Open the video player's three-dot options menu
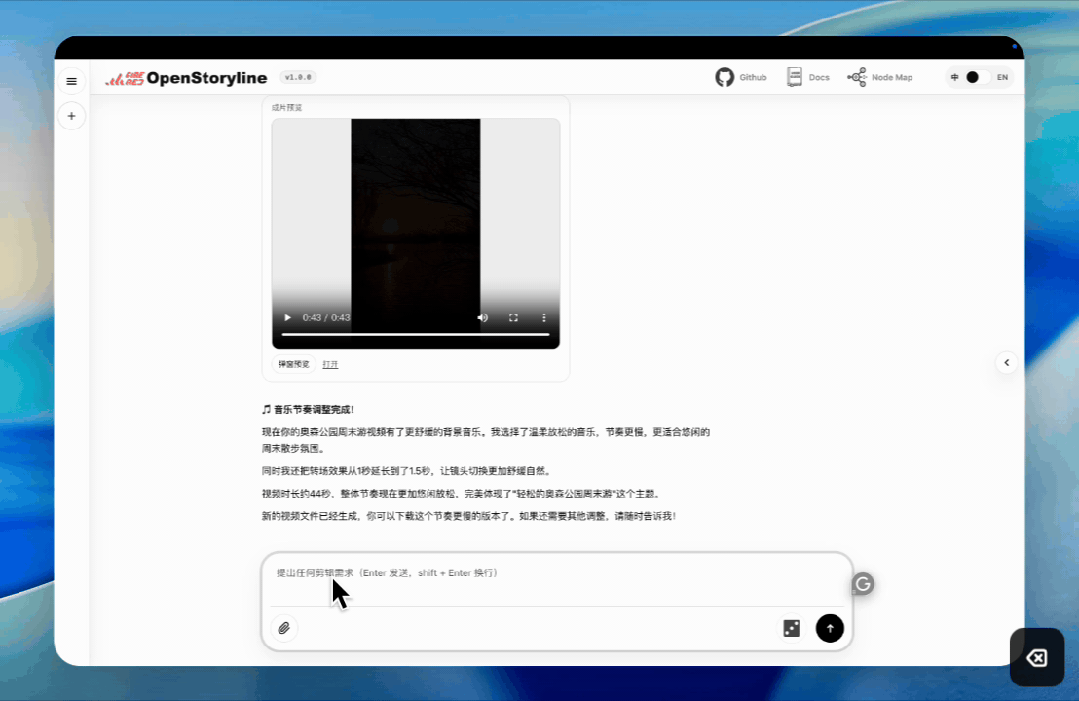The image size is (1079, 701). [544, 317]
